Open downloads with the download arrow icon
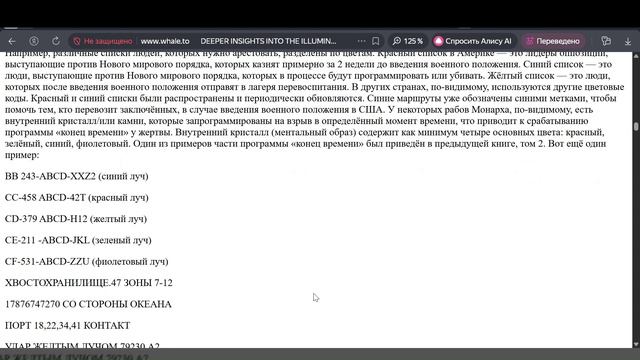 (x=628, y=41)
